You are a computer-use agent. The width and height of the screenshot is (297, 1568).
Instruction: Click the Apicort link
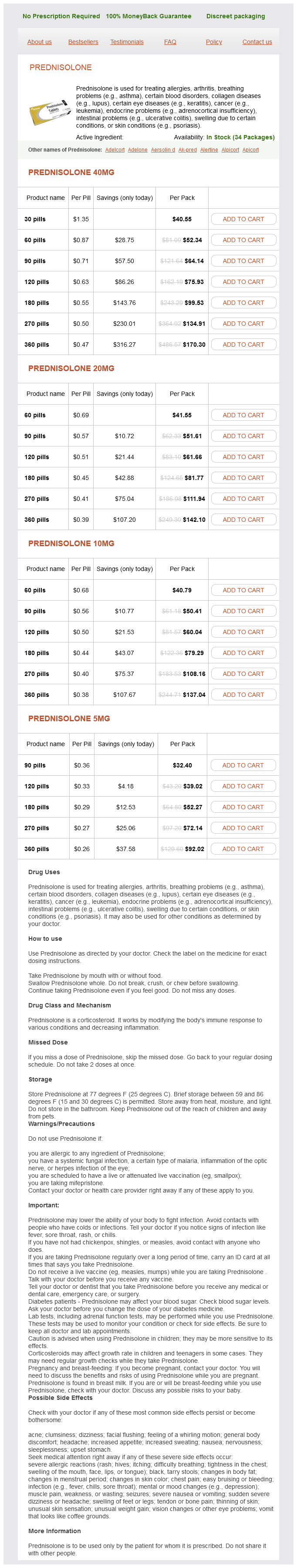(x=250, y=150)
